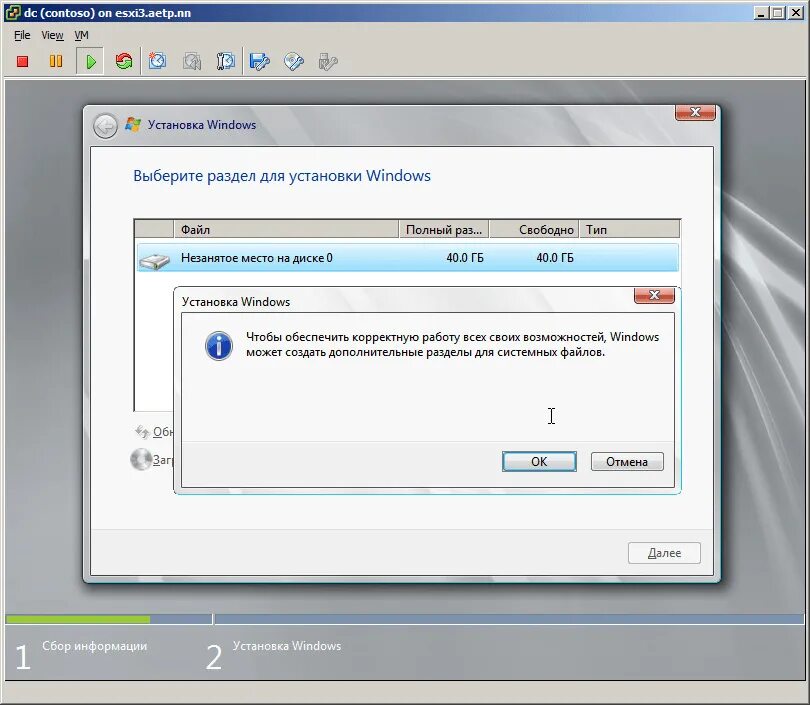
Task: Click the Windows flag icon in wizard title
Action: (x=133, y=124)
